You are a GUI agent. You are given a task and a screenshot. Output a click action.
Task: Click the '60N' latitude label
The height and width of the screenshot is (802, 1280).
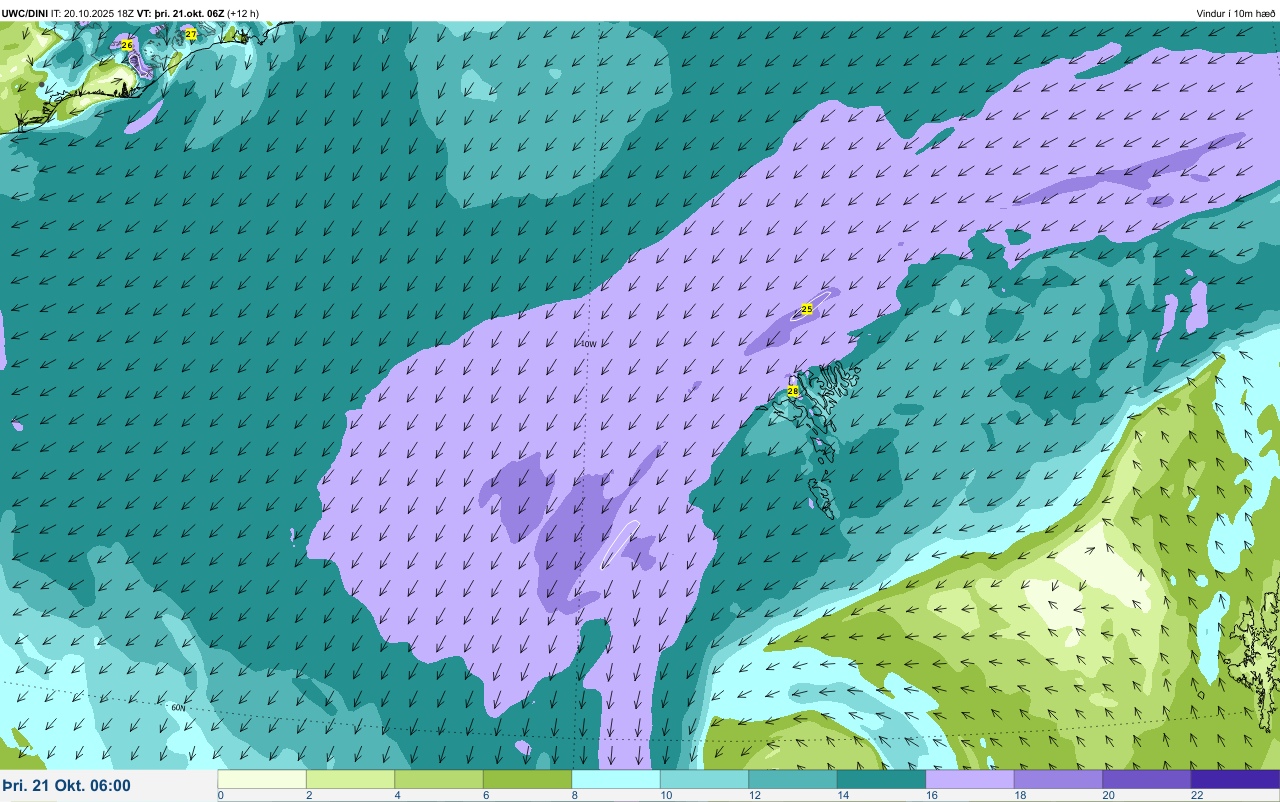(179, 707)
